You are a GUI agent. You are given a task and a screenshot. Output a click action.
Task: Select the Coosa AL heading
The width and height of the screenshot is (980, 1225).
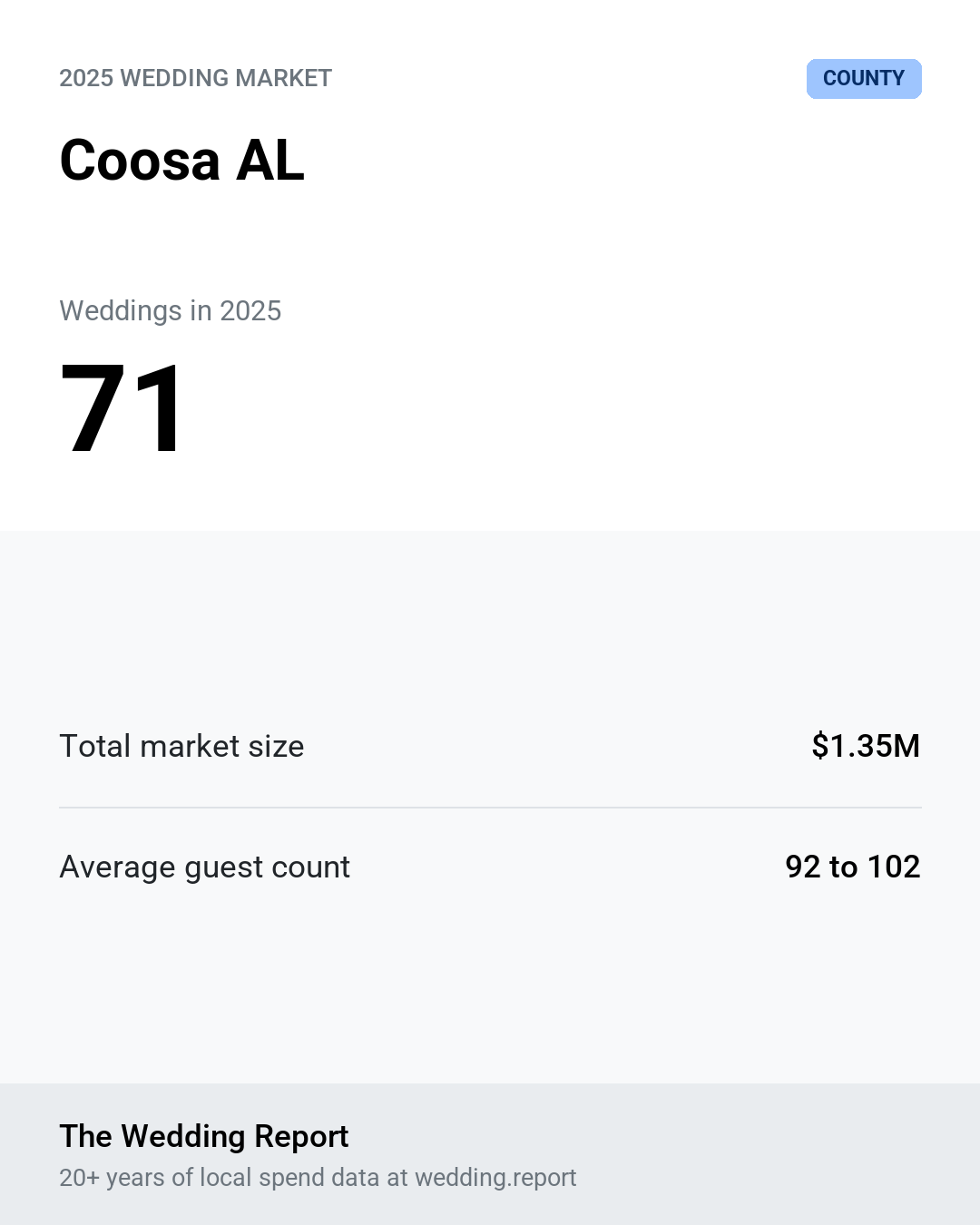[182, 161]
